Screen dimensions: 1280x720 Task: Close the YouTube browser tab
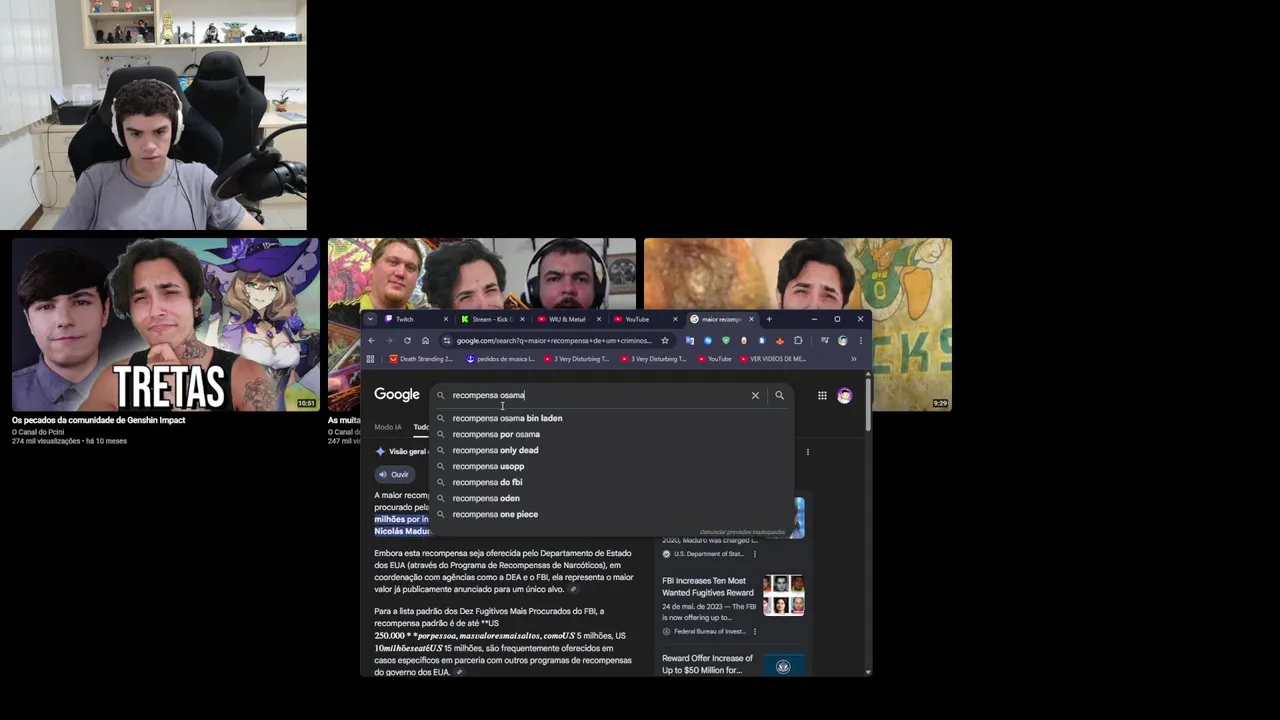675,319
